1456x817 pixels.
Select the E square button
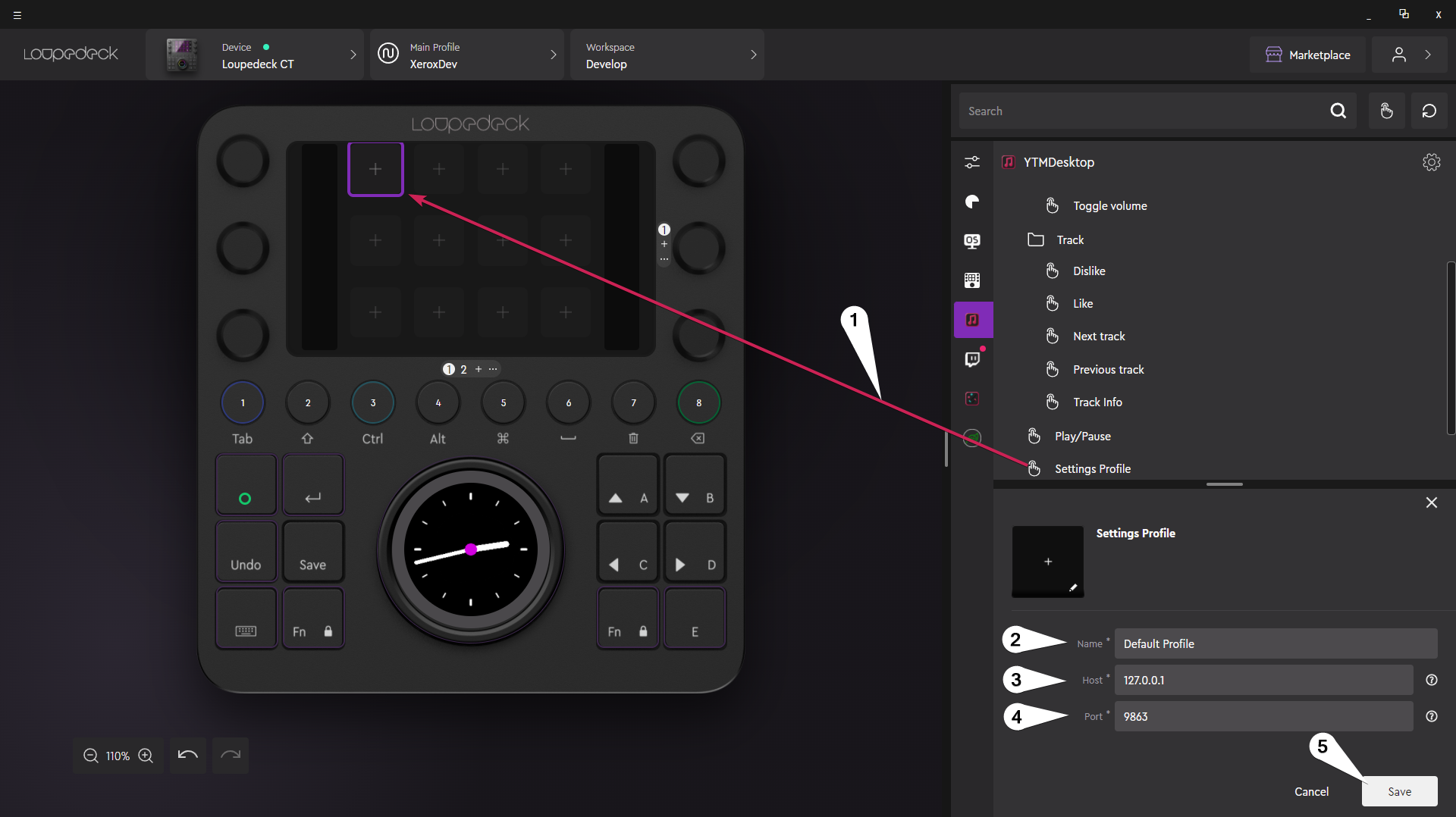coord(695,618)
